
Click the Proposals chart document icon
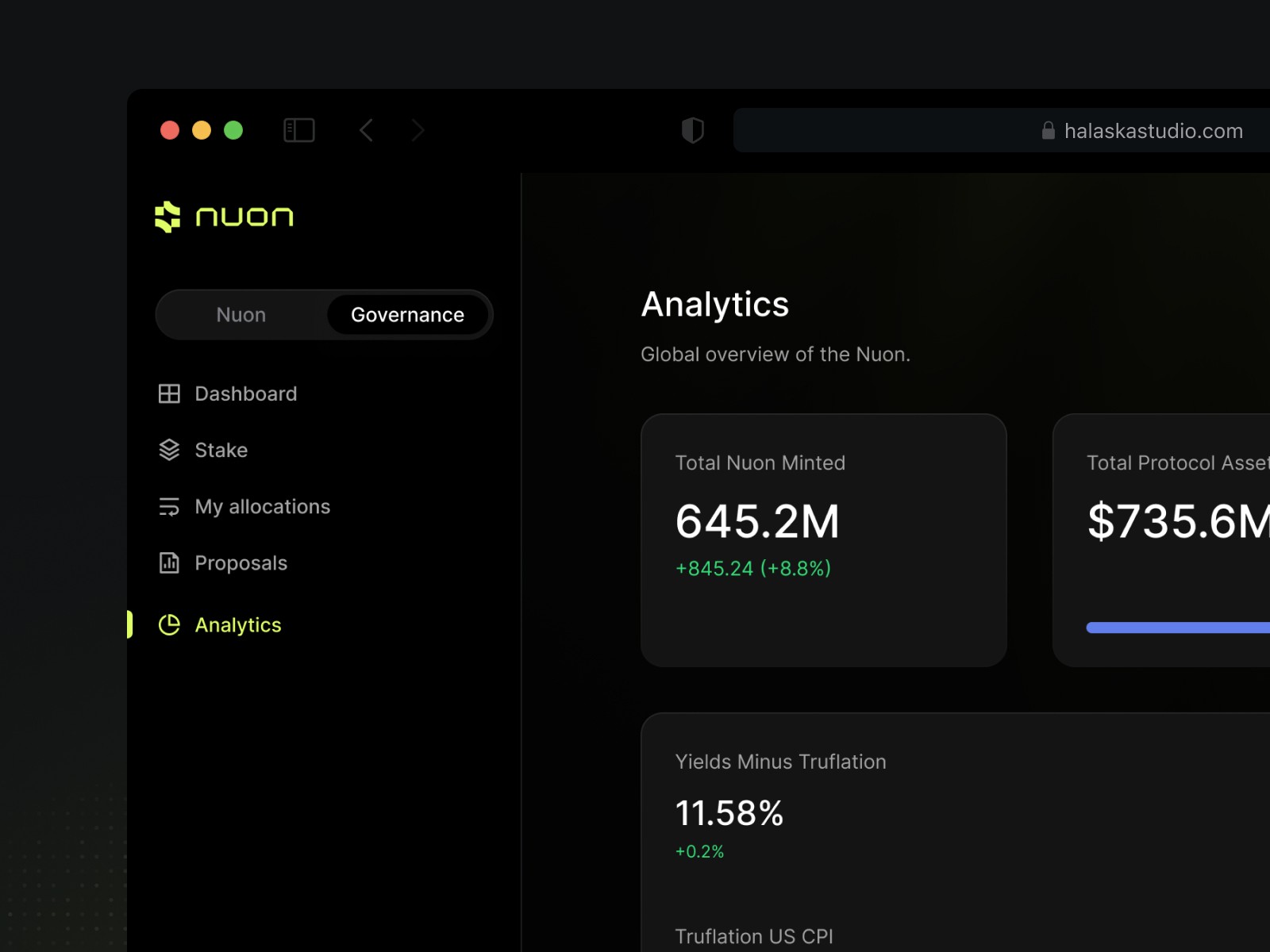click(169, 562)
